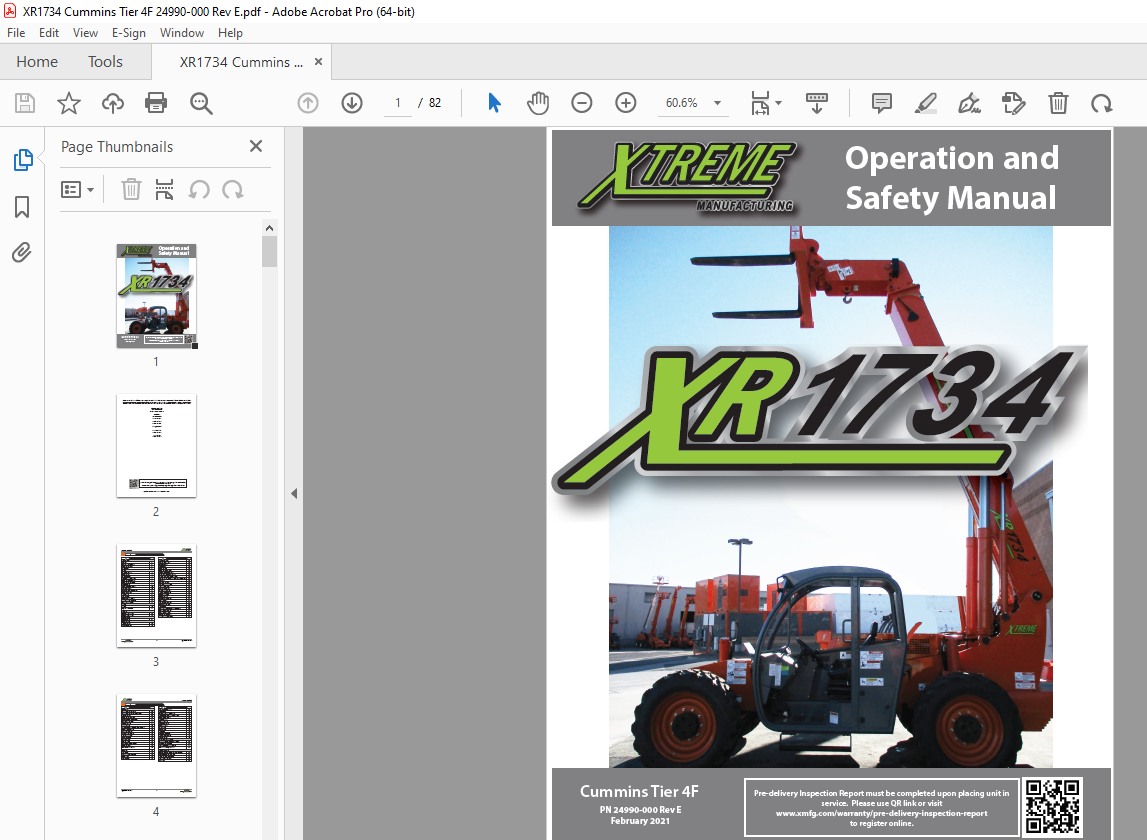The image size is (1147, 840).
Task: Open the Bookmarks sidebar panel
Action: [x=22, y=207]
